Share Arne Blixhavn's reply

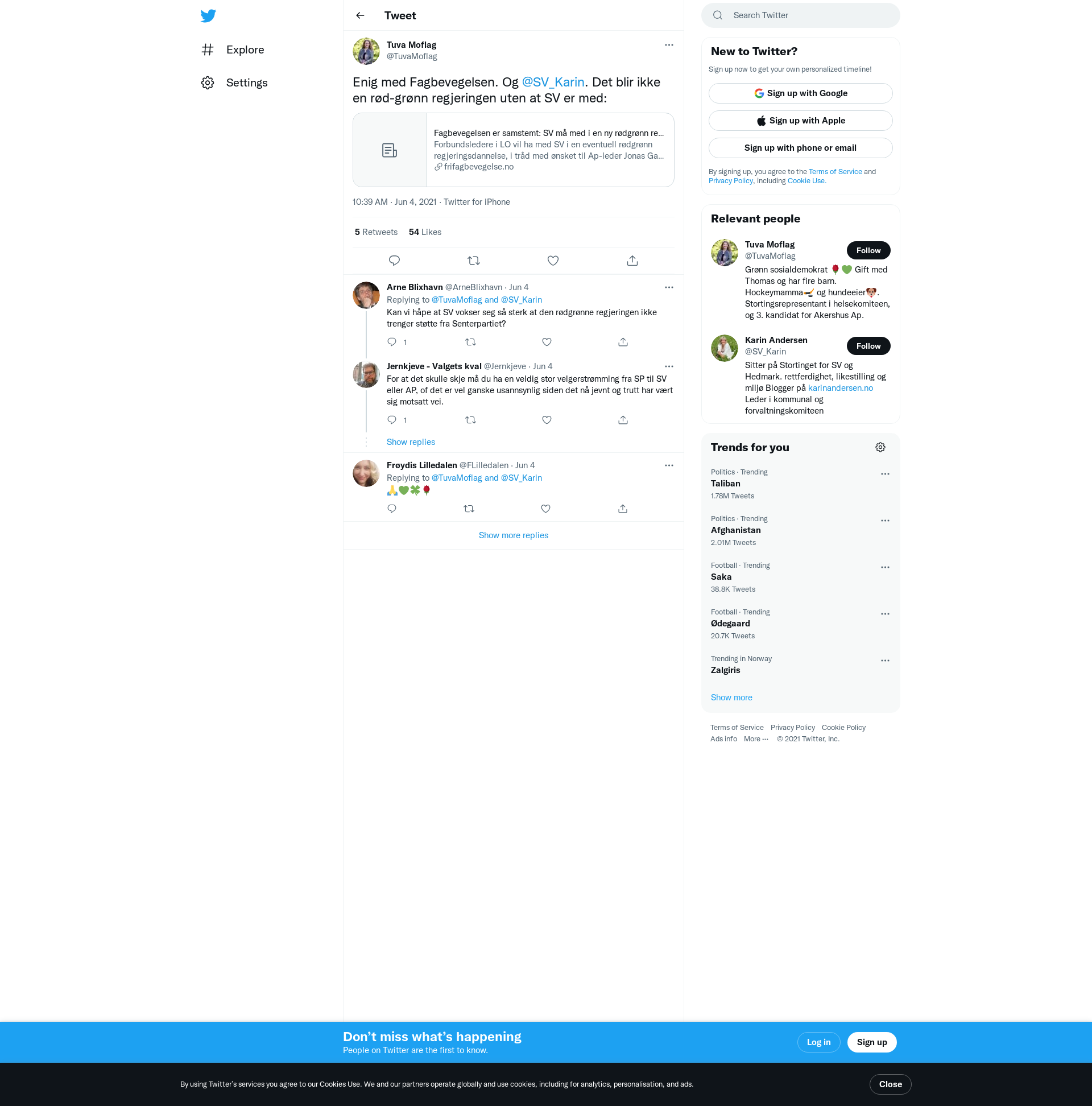pos(623,342)
